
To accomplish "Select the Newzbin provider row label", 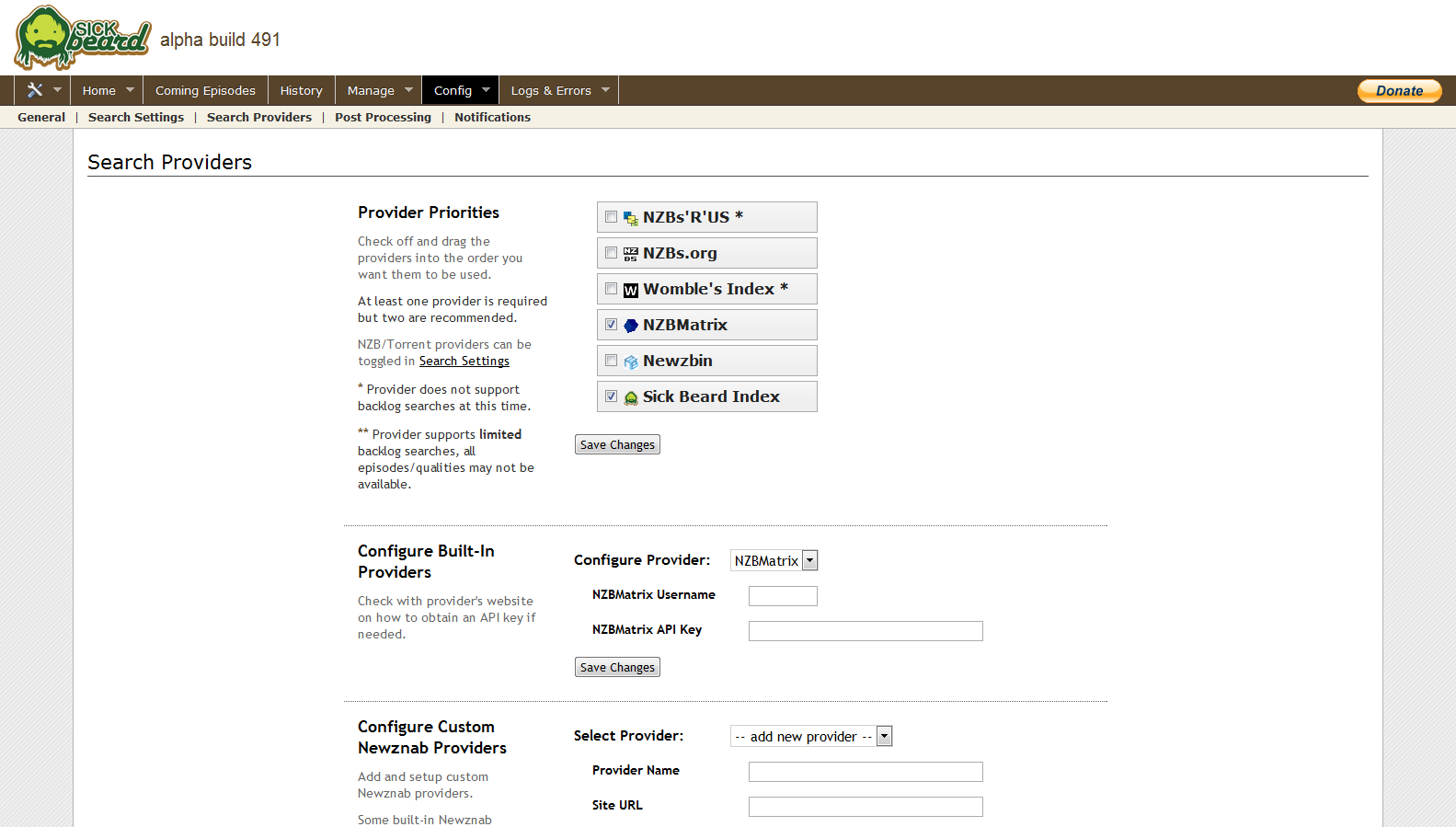I will 678,361.
